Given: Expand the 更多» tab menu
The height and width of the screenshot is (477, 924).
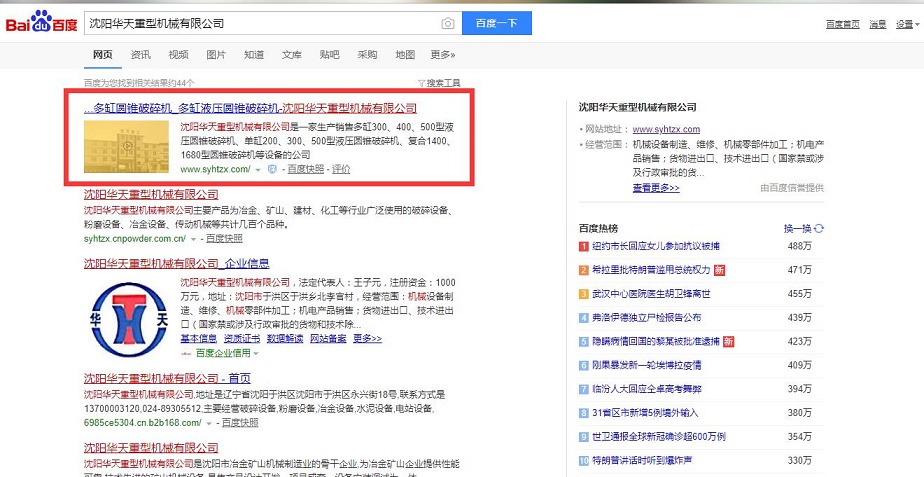Looking at the screenshot, I should point(443,55).
